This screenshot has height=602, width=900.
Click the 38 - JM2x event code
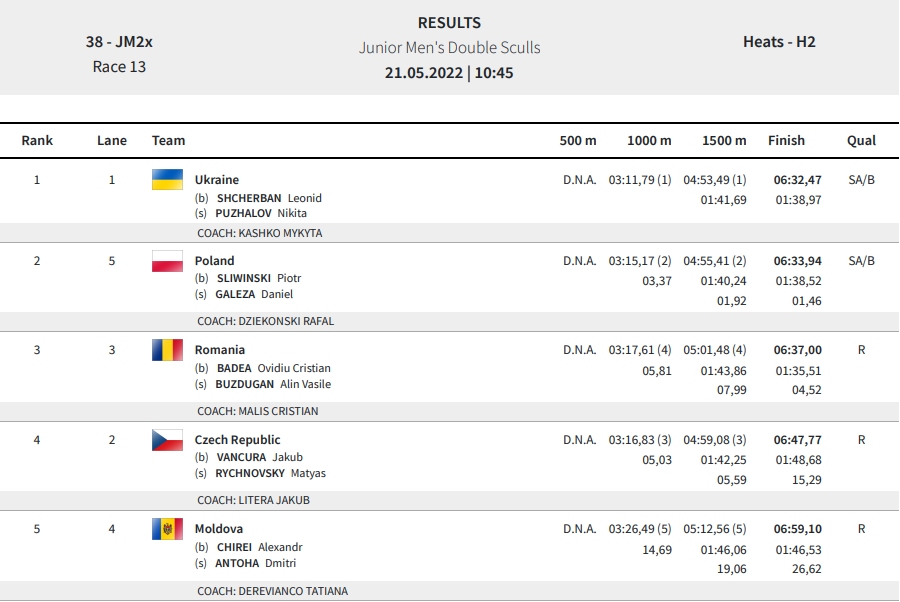pos(119,42)
